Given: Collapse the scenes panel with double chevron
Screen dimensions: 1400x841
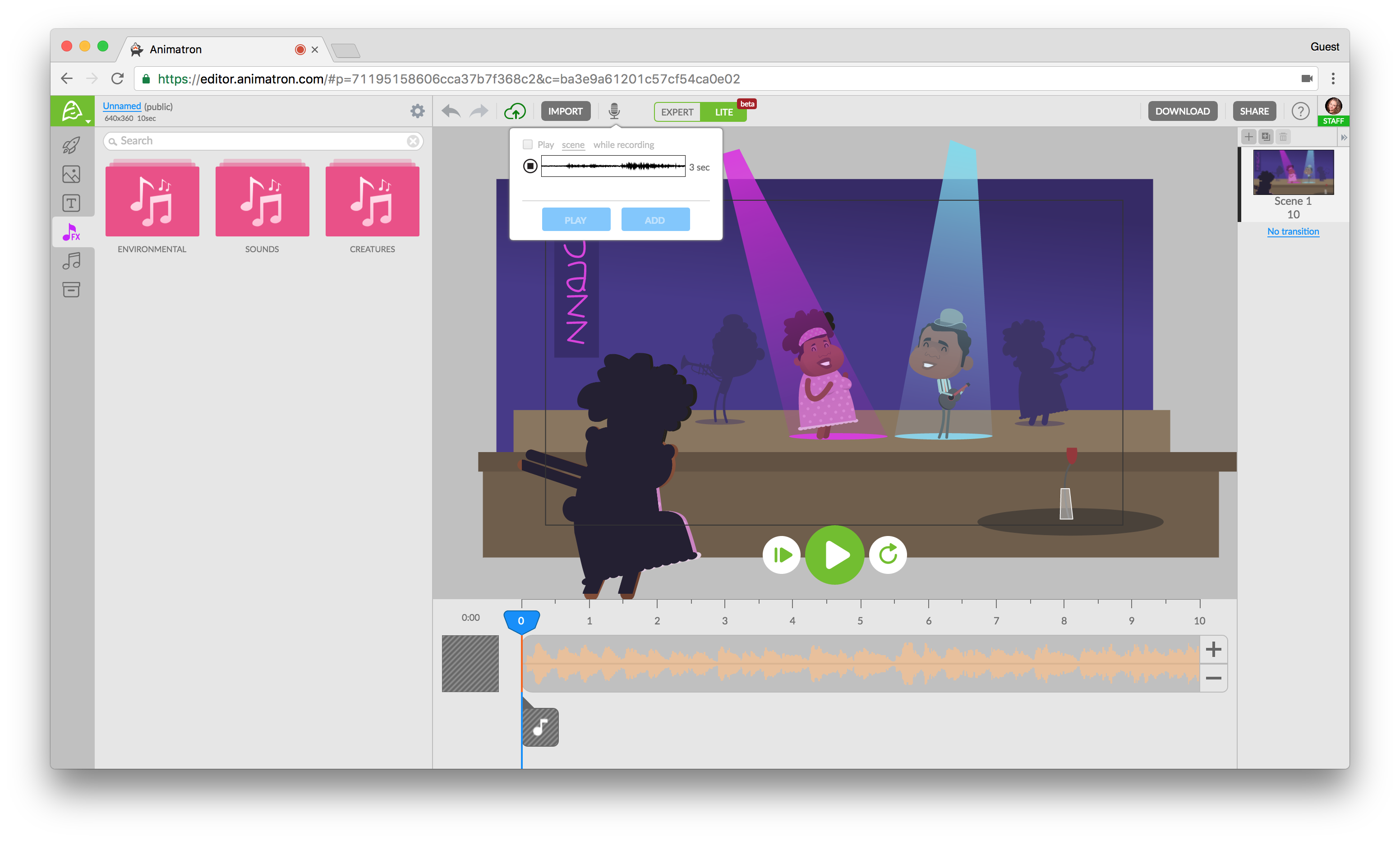Looking at the screenshot, I should tap(1343, 137).
